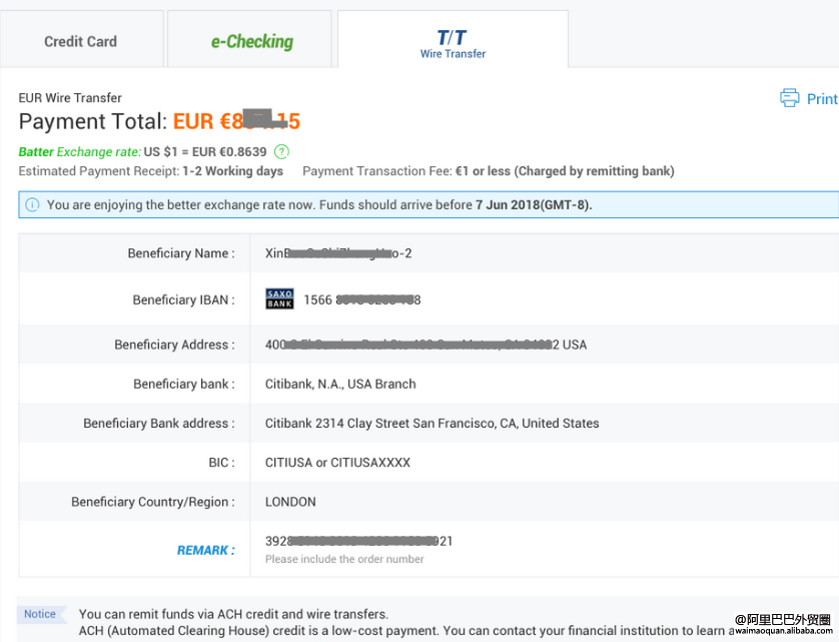839x642 pixels.
Task: Click the arrival date 7 Jun 2018(GMT-8)
Action: coord(533,205)
